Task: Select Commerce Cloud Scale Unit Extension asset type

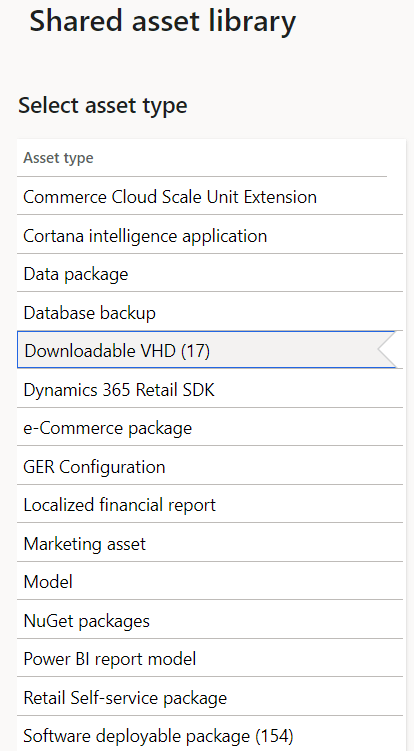Action: coord(210,197)
